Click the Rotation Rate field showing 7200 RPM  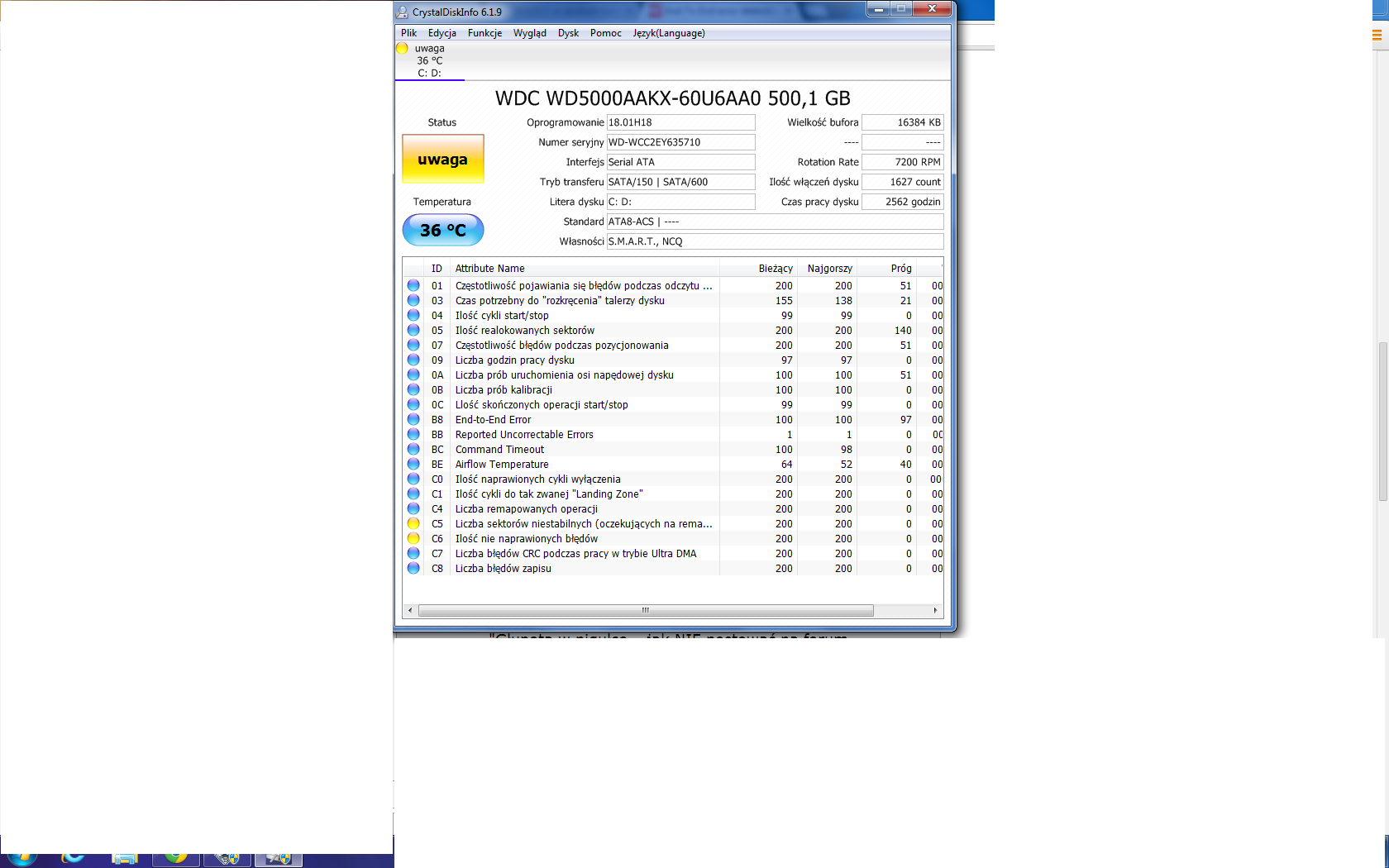click(x=903, y=162)
